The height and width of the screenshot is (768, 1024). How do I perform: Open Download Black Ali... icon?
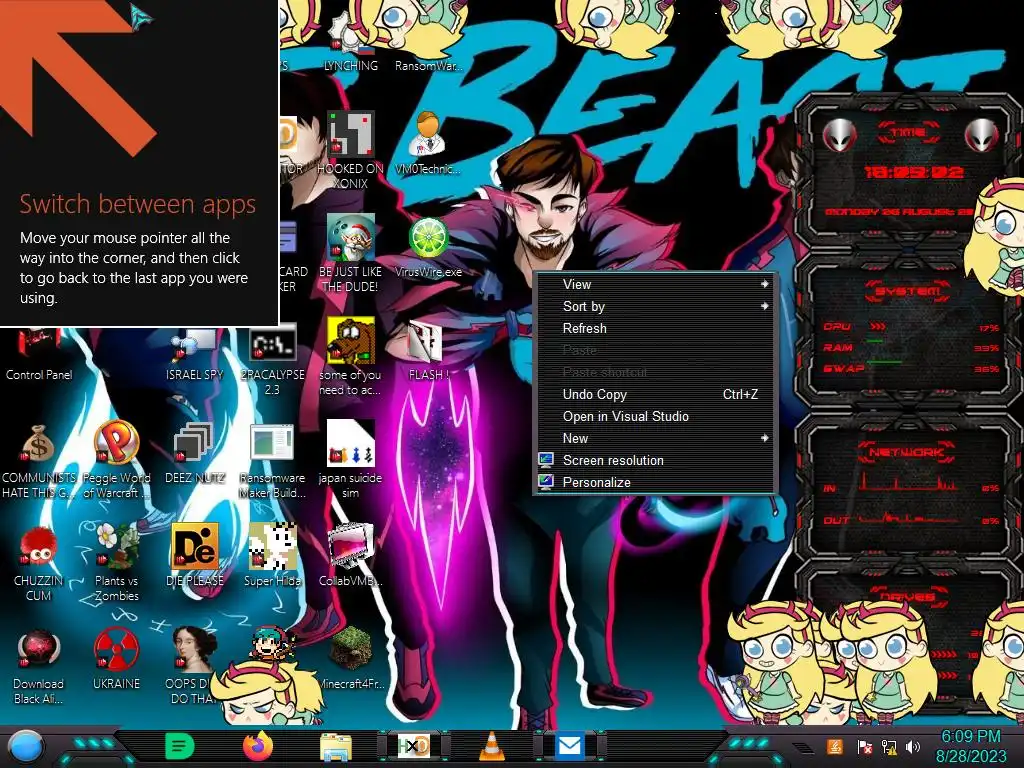(39, 666)
